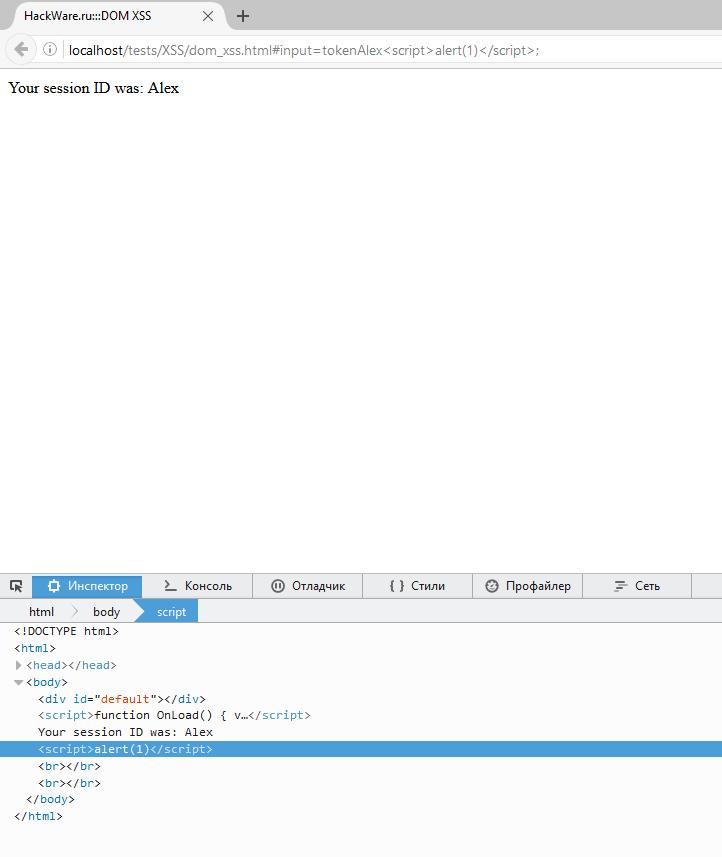Click the script breadcrumb item
This screenshot has height=857, width=722.
(x=171, y=611)
